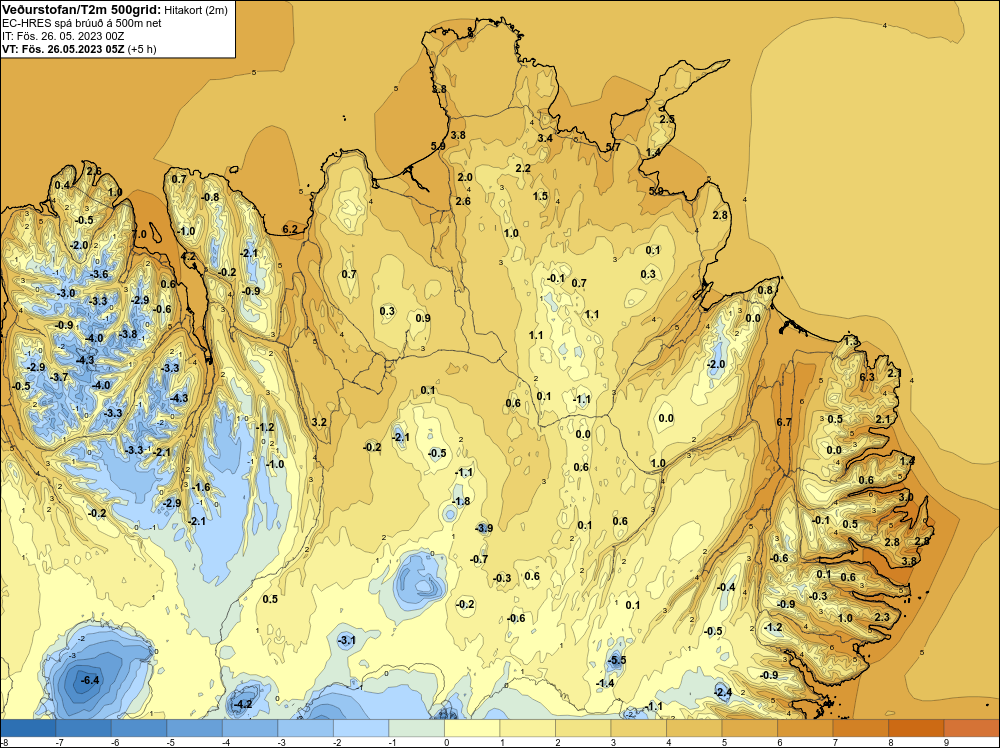Screen dimensions: 1000x748
Task: Click the 'EC-HRES spá brúuð á 500m net' line
Action: 82,23
